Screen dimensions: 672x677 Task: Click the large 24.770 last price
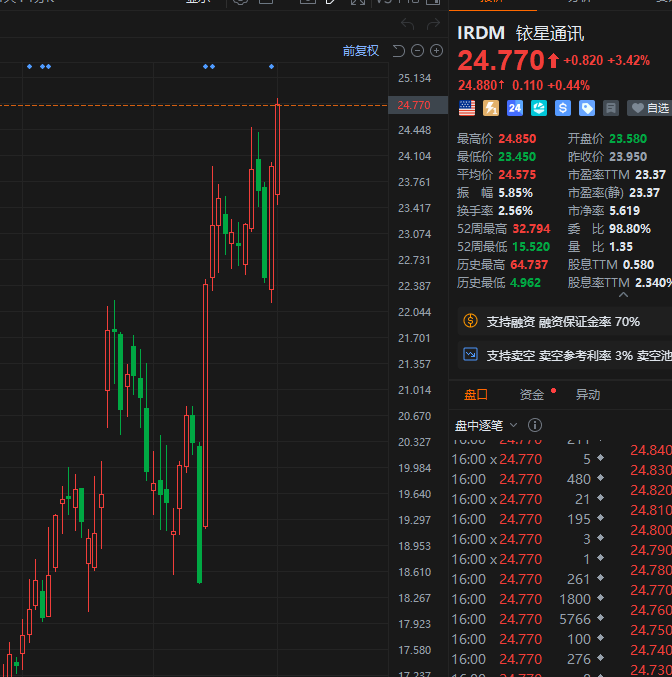pos(501,60)
